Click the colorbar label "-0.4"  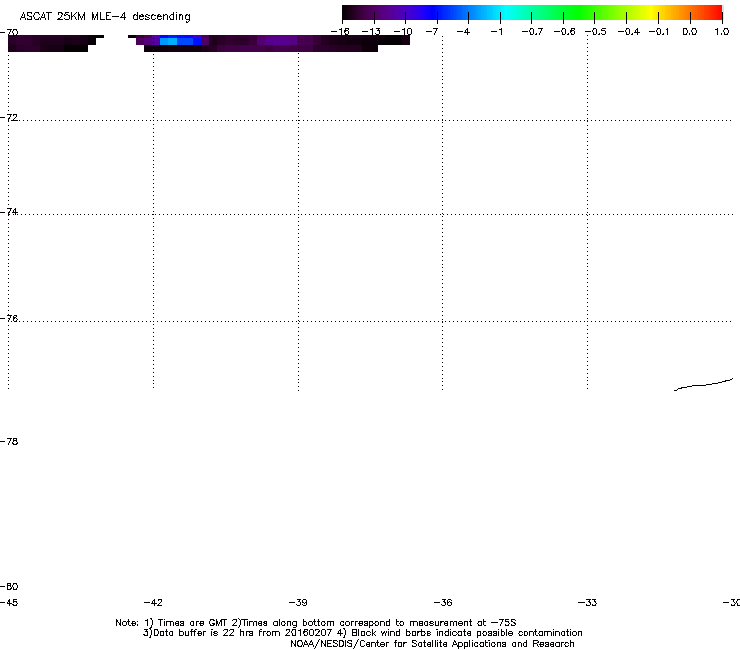629,32
